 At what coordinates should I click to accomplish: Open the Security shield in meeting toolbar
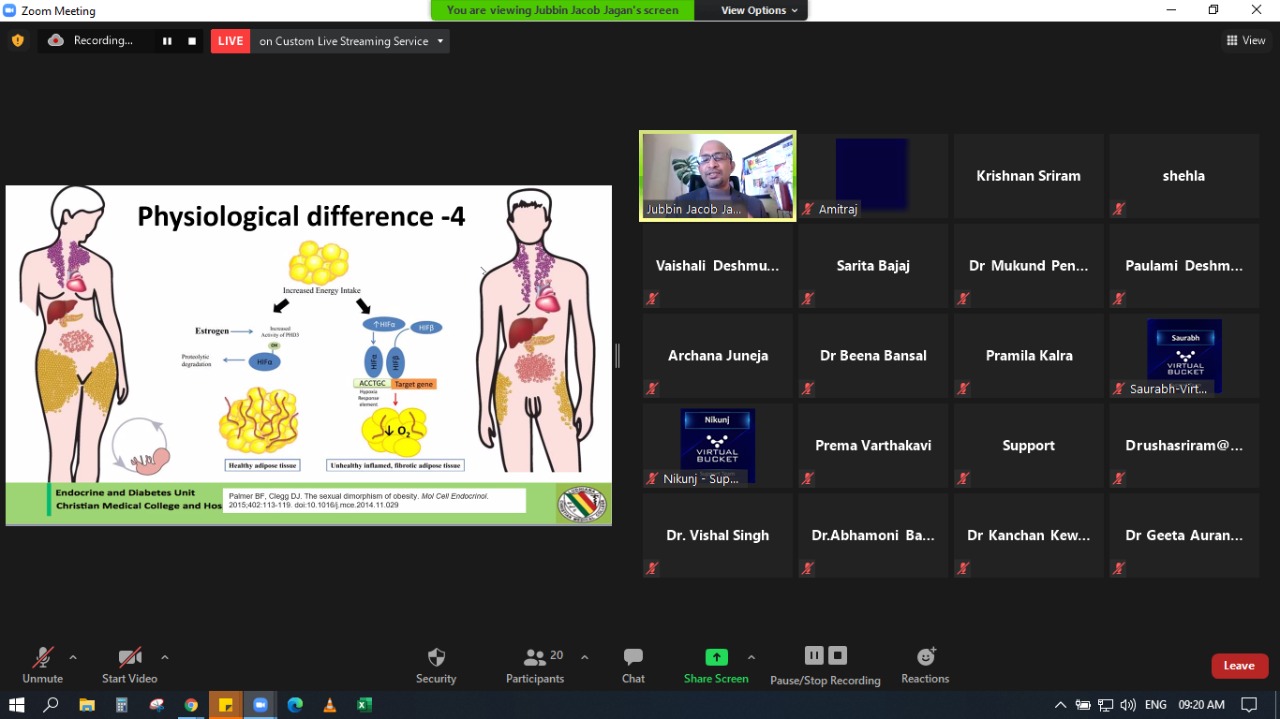click(436, 664)
